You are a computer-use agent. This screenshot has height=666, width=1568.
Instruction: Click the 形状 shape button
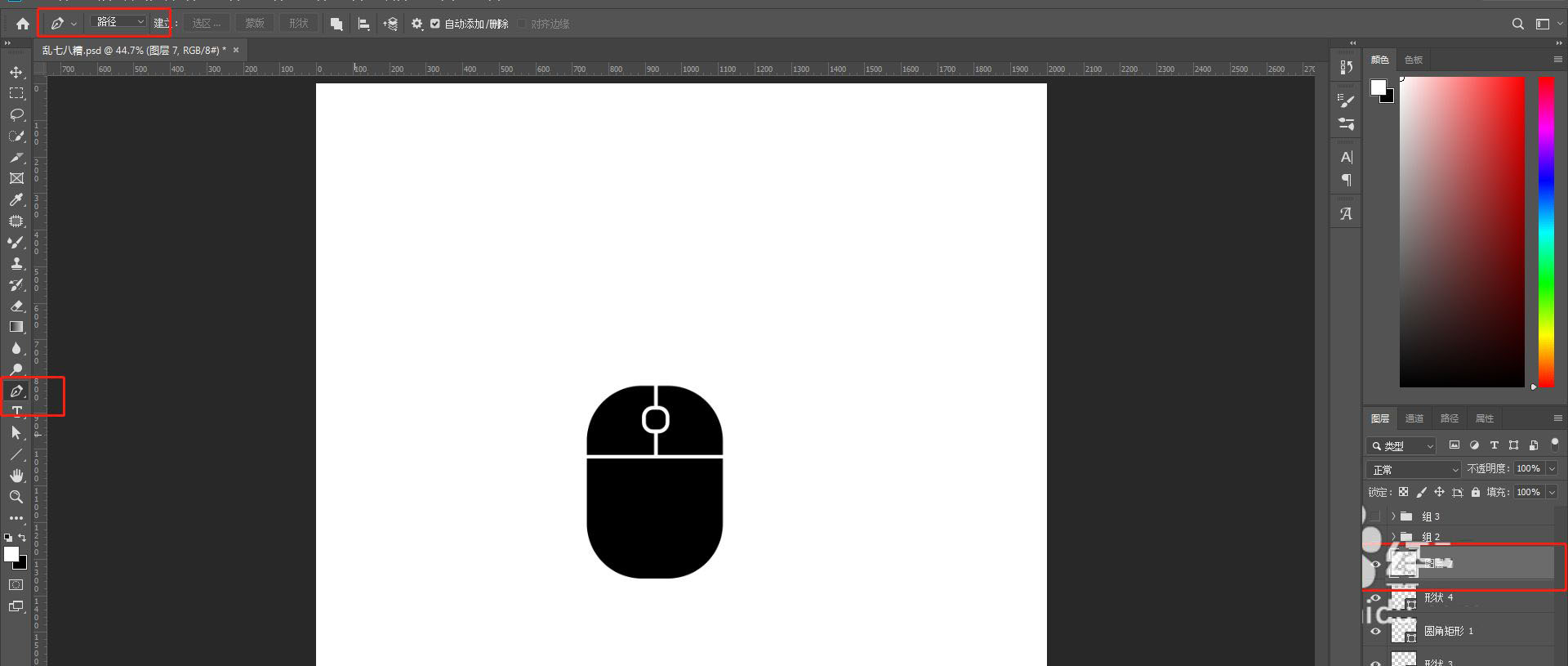click(x=299, y=23)
